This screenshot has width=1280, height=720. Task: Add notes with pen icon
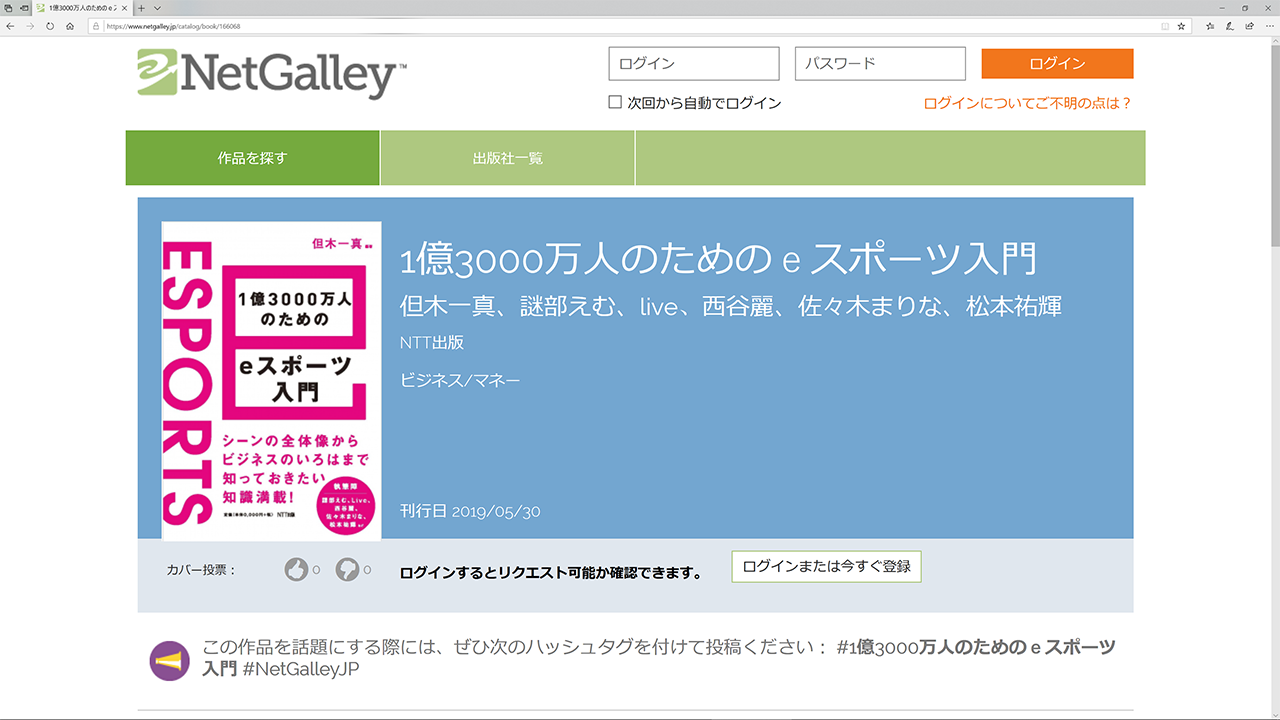click(1229, 26)
